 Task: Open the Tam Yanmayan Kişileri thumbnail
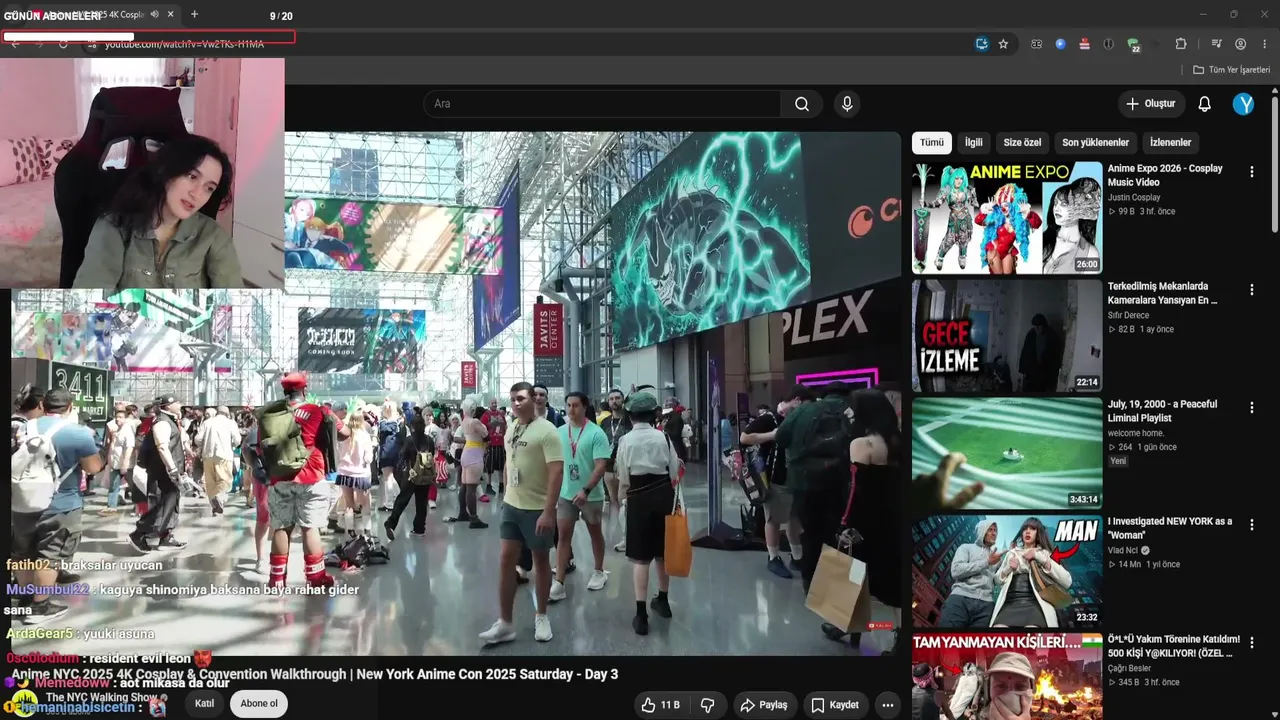pyautogui.click(x=1007, y=676)
